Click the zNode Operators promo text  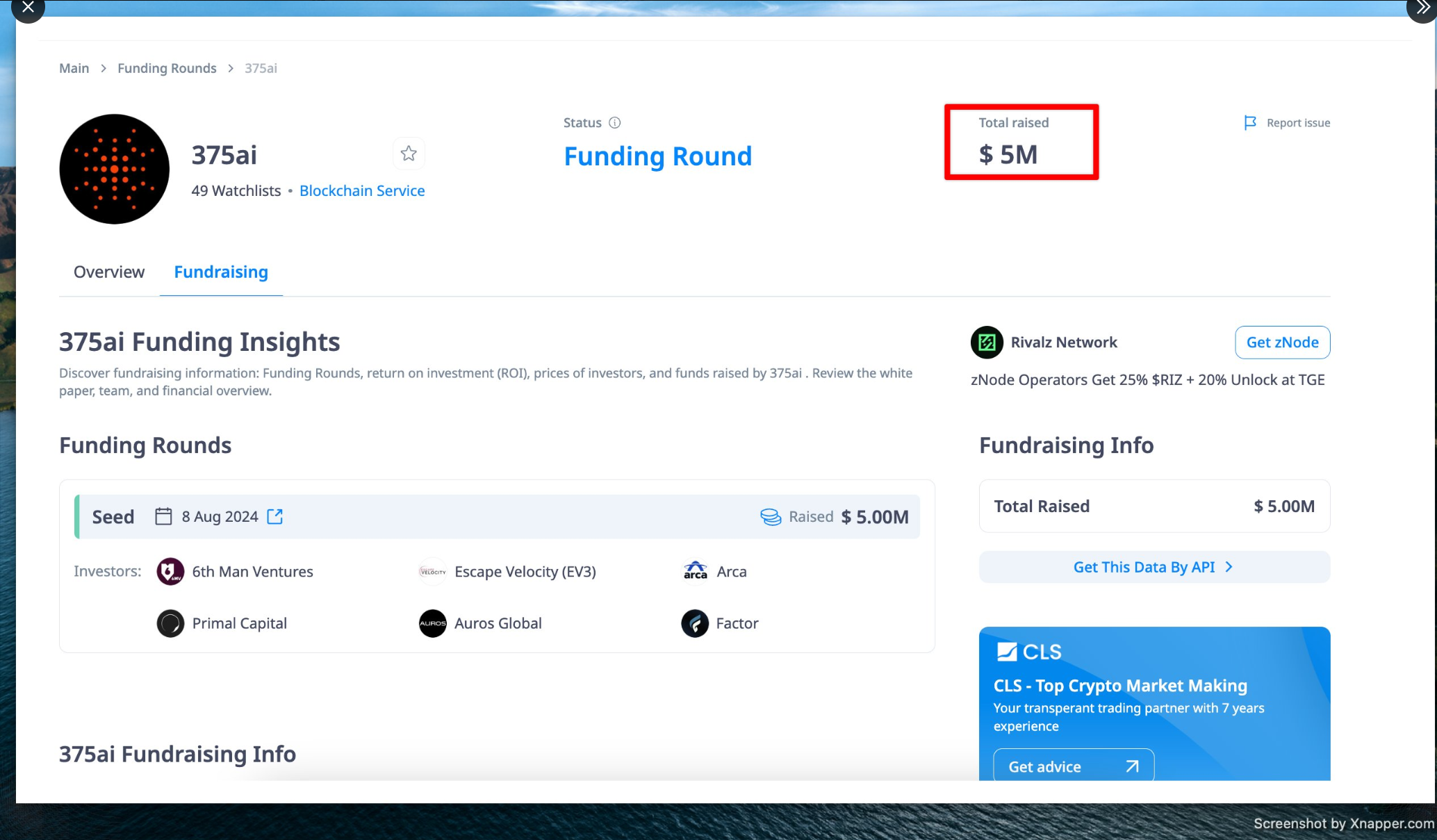coord(1147,379)
